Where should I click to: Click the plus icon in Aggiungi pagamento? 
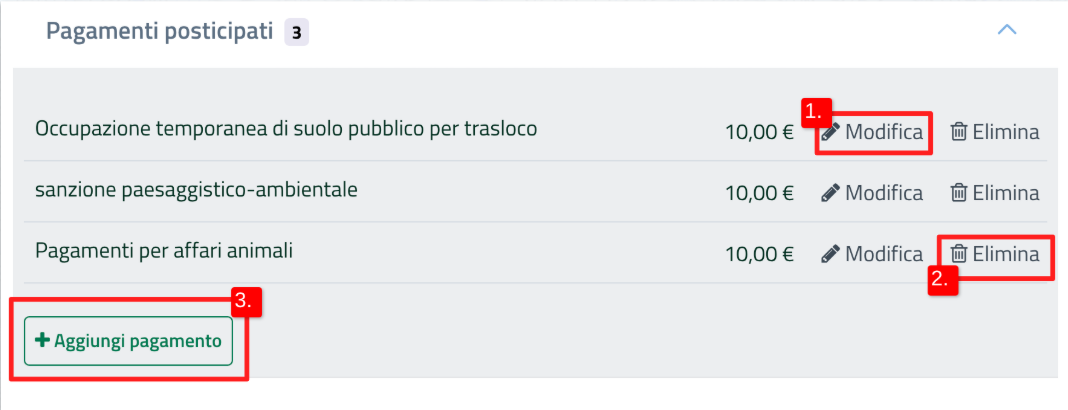[42, 341]
